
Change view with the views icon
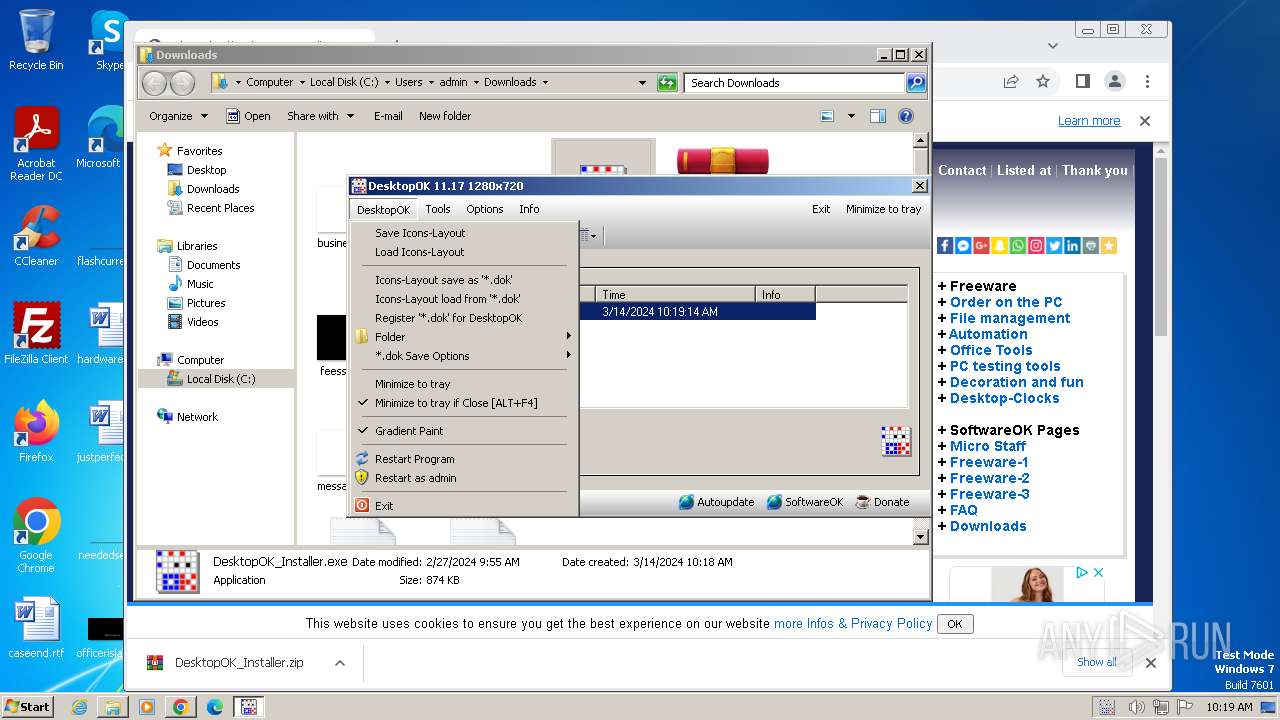[x=827, y=116]
